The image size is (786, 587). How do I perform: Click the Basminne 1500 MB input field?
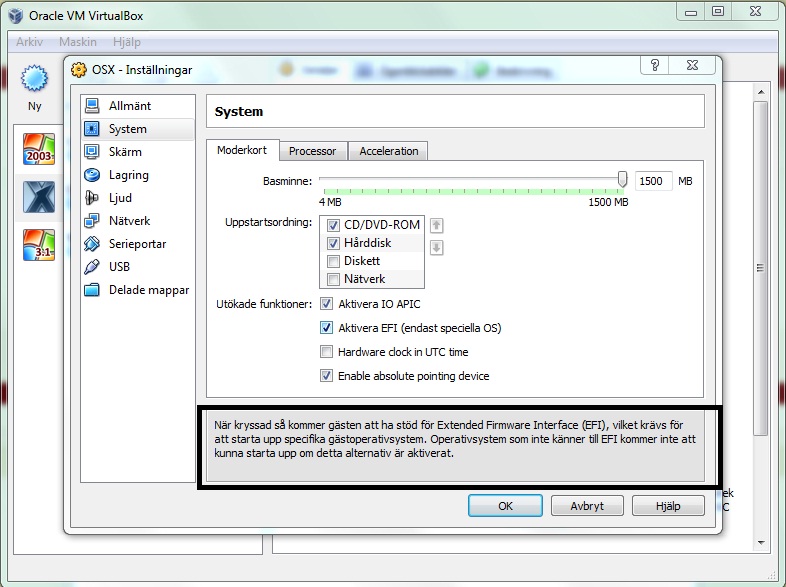pyautogui.click(x=653, y=181)
